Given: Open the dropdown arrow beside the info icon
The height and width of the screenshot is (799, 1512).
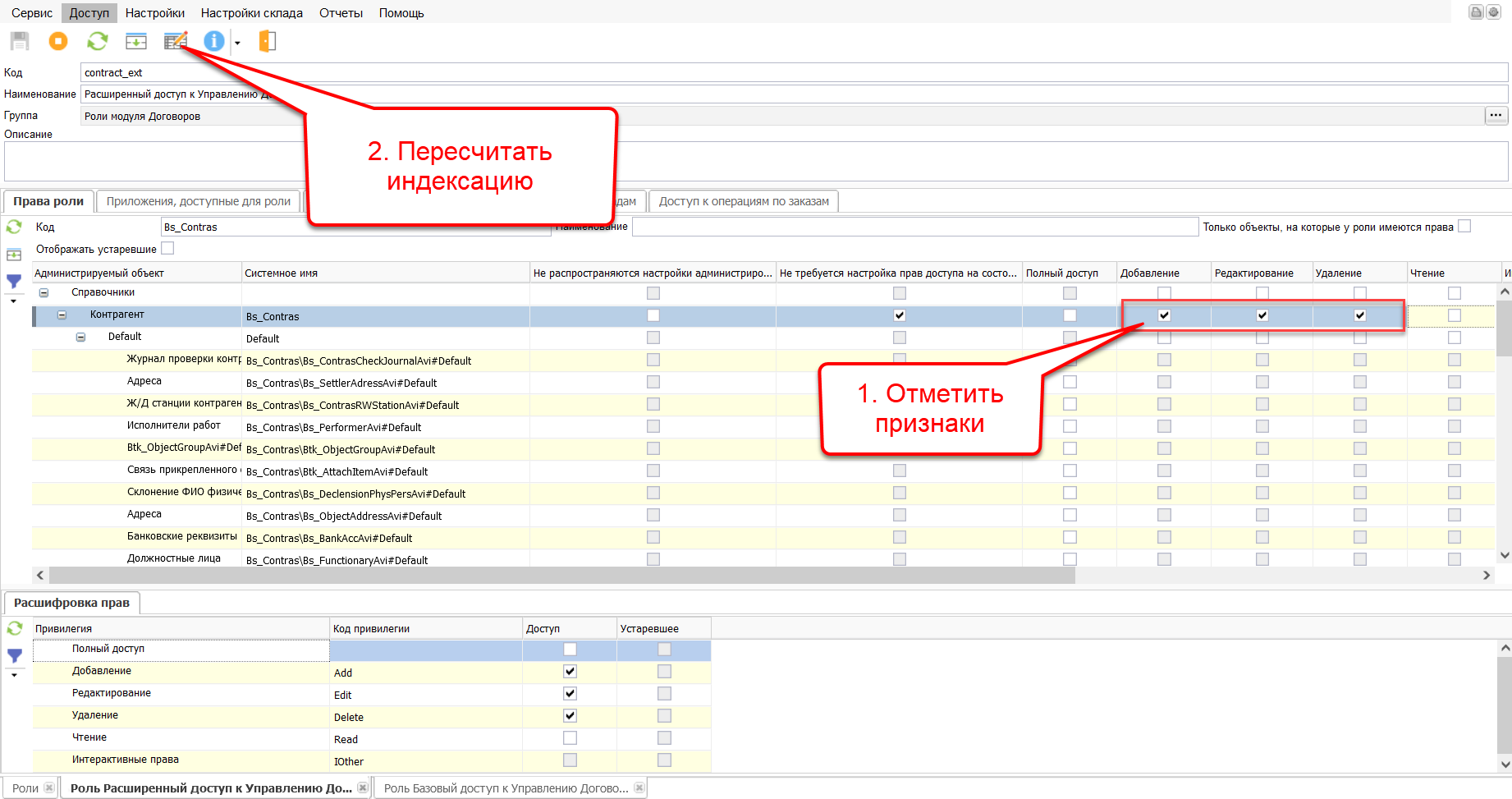Looking at the screenshot, I should 237,43.
